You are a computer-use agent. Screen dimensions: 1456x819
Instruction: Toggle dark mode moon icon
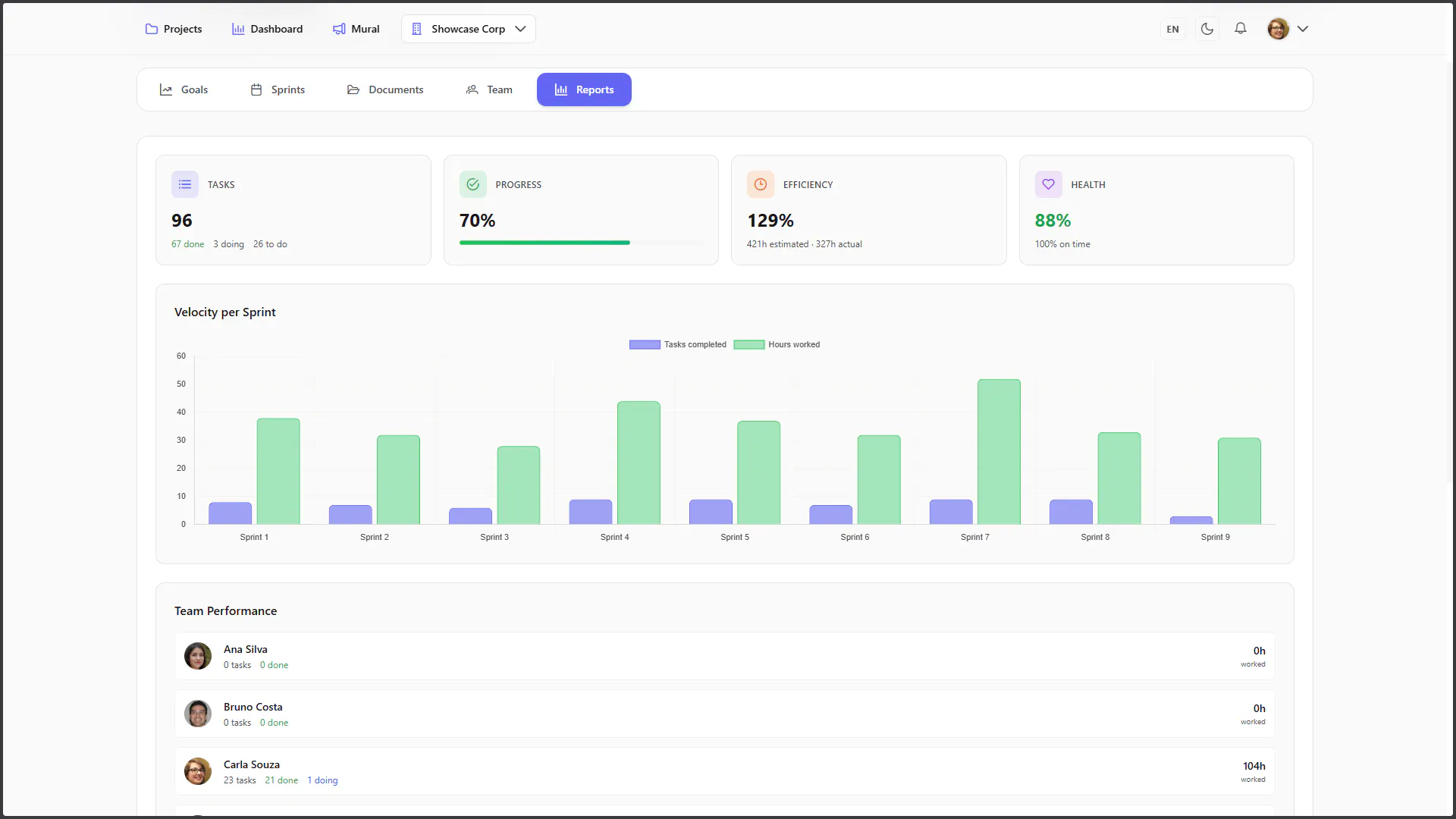(1207, 29)
